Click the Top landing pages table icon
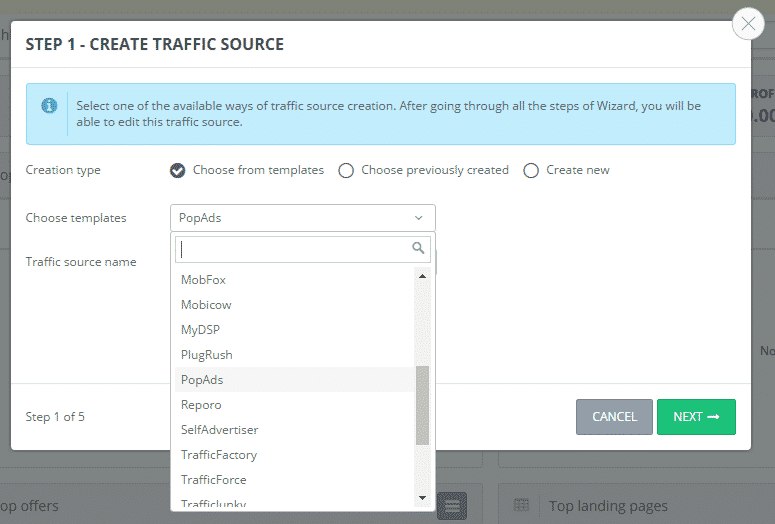775x524 pixels. [x=520, y=505]
